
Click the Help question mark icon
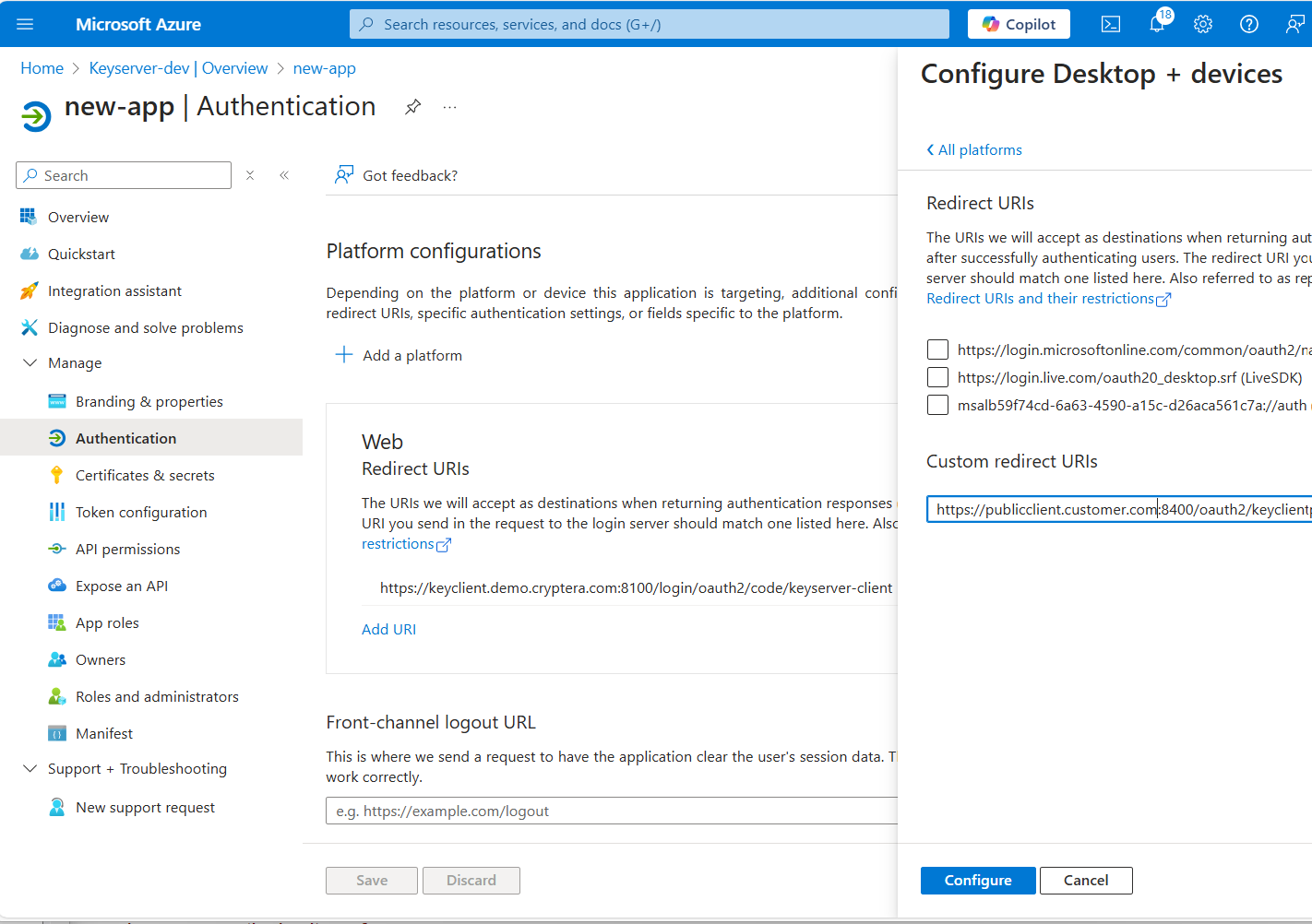click(x=1249, y=24)
